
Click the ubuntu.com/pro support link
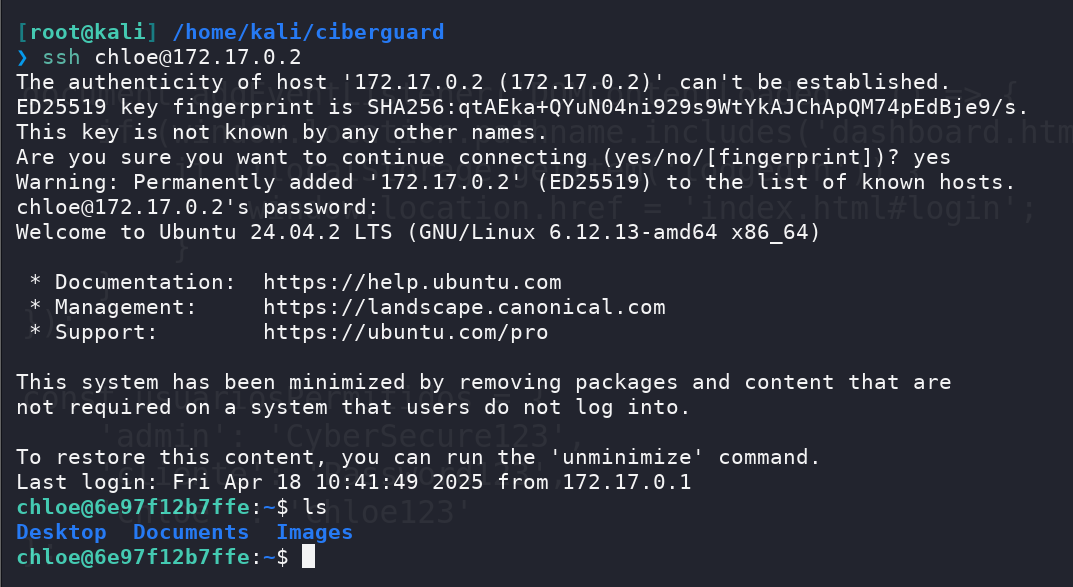click(x=406, y=332)
